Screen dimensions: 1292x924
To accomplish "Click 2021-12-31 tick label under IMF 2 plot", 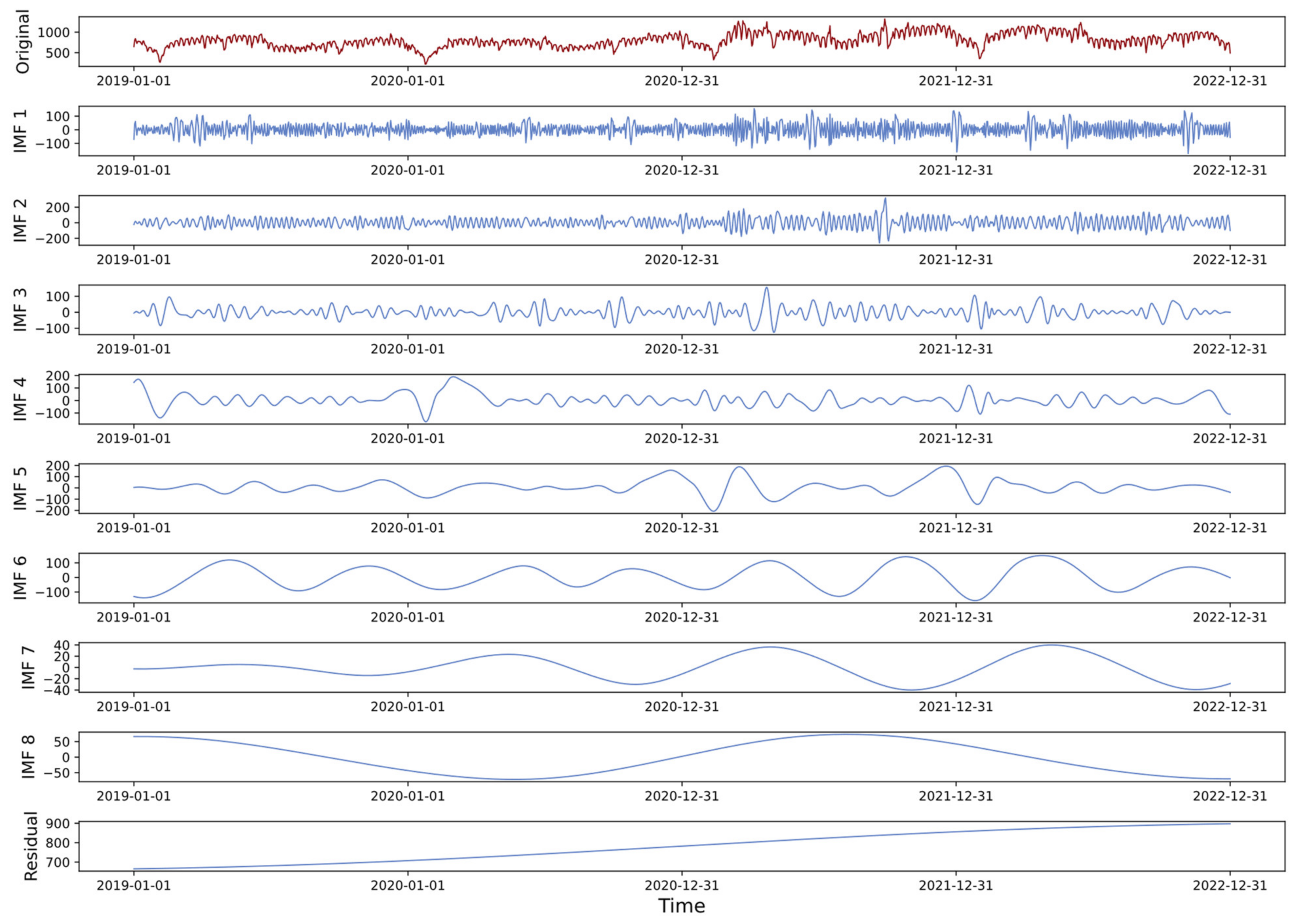I will coord(956,260).
